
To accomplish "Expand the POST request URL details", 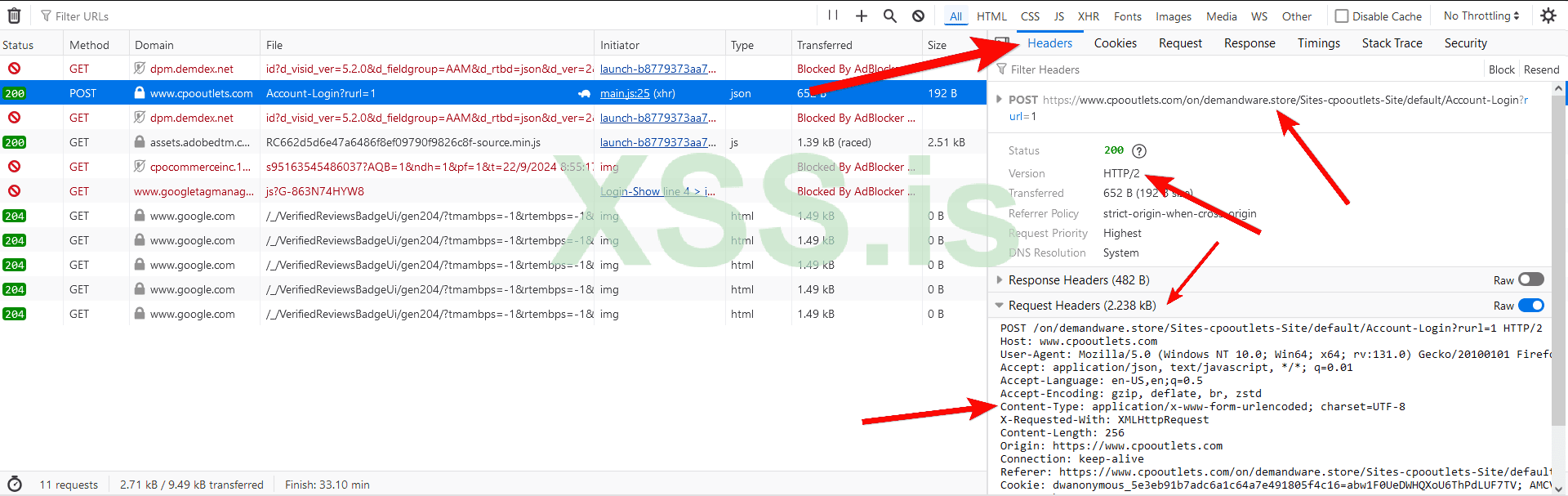I will click(x=999, y=99).
